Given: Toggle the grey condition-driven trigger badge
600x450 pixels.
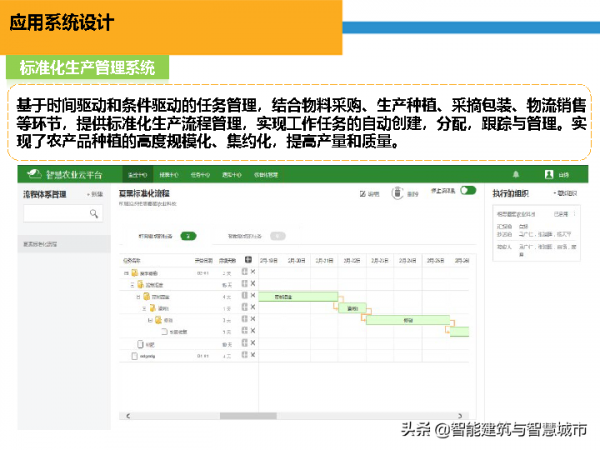Looking at the screenshot, I should point(278,236).
